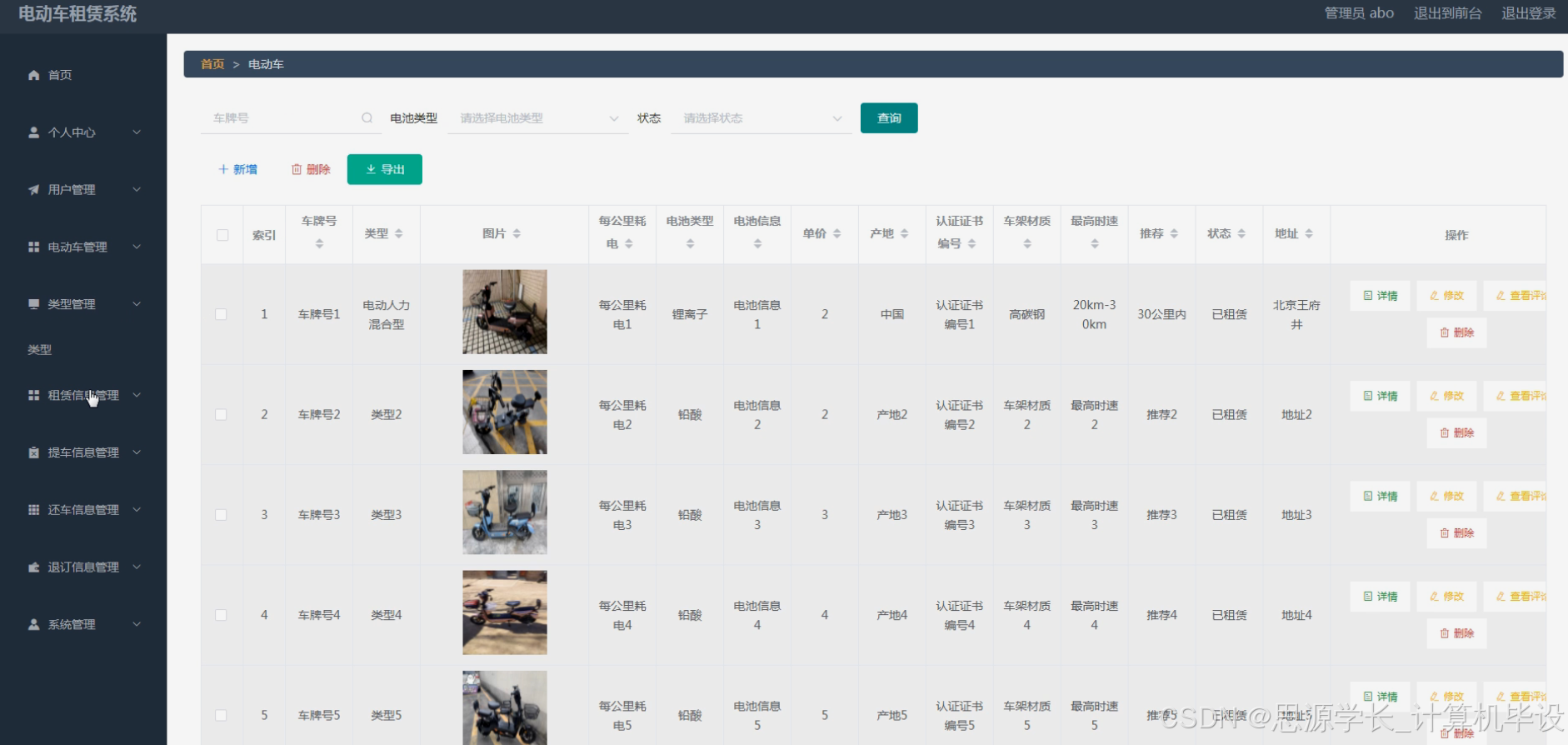This screenshot has height=745, width=1568.
Task: Open 详情 for the 车牌号1 row
Action: [x=1381, y=296]
